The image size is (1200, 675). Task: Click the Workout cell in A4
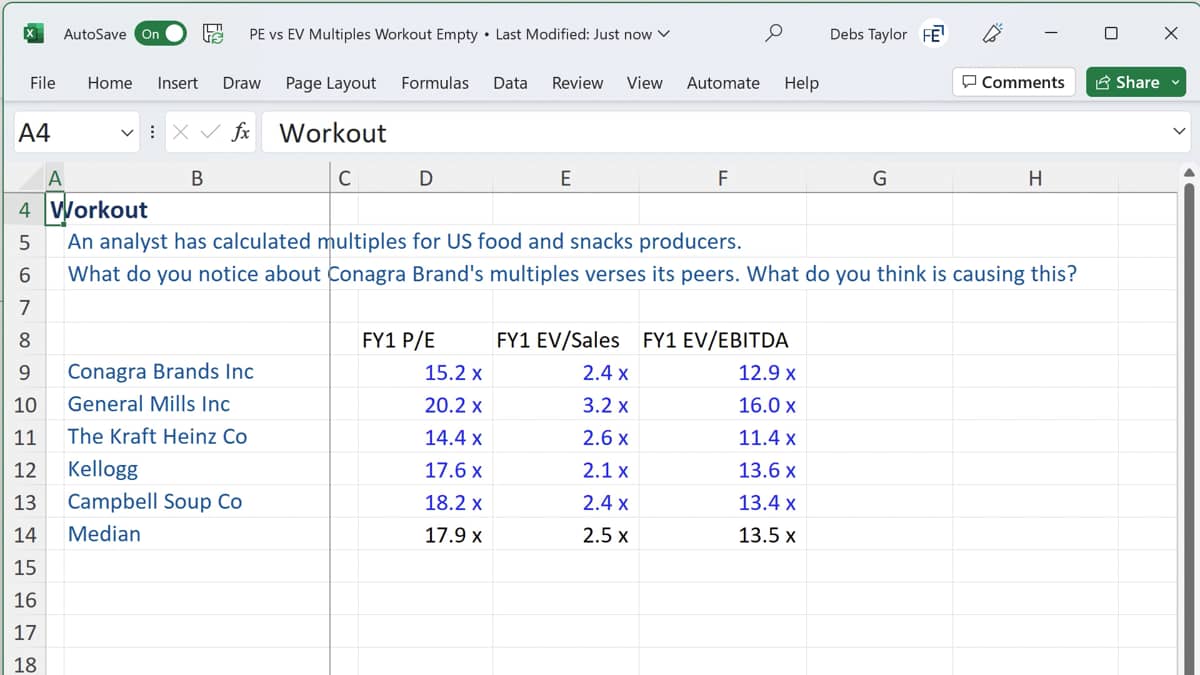[x=55, y=210]
